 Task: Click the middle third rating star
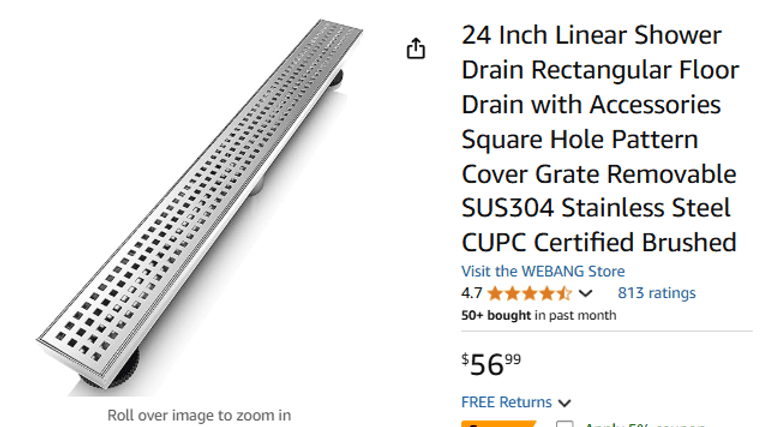[530, 293]
